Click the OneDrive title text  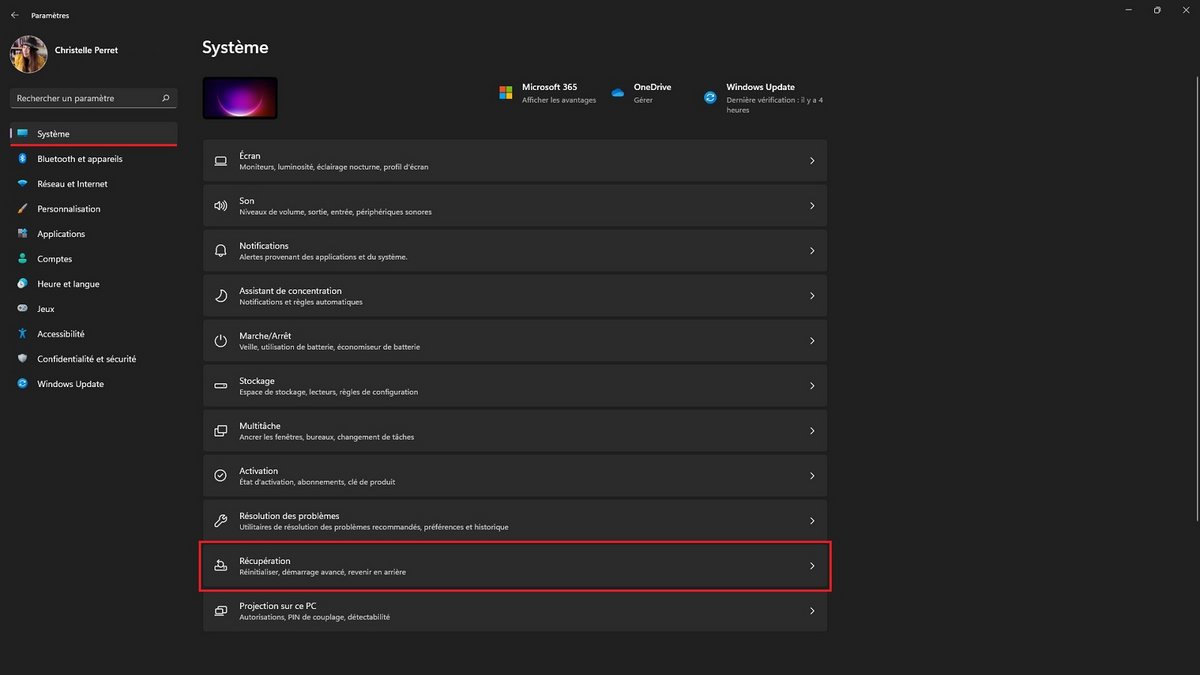653,87
